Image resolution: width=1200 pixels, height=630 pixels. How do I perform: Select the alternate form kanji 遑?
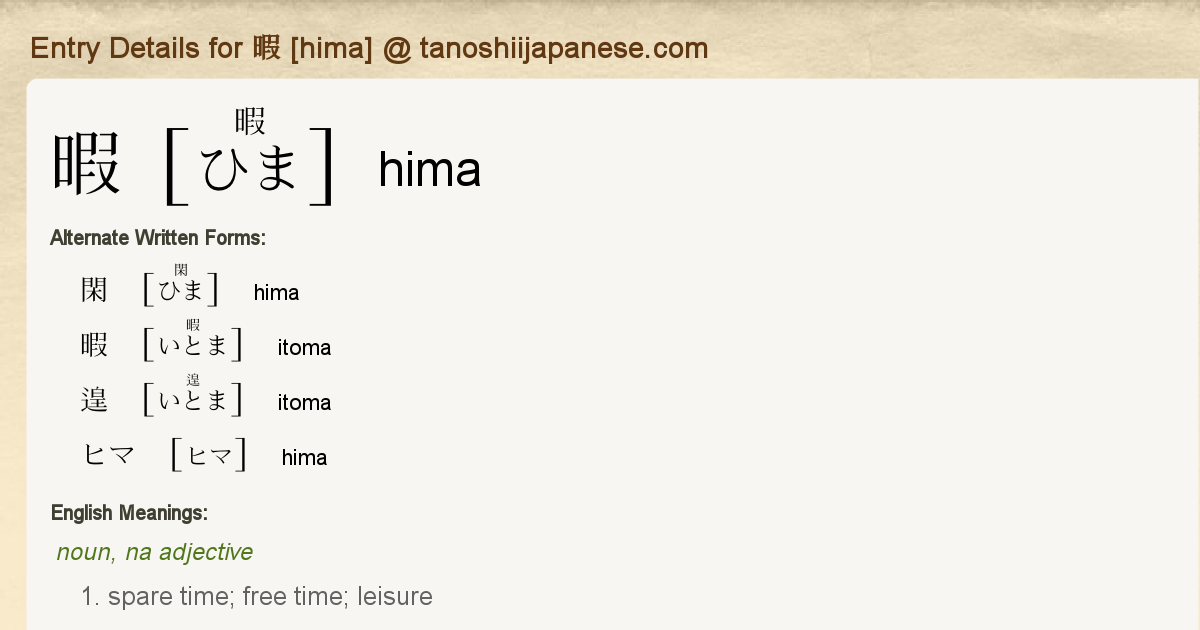[94, 401]
